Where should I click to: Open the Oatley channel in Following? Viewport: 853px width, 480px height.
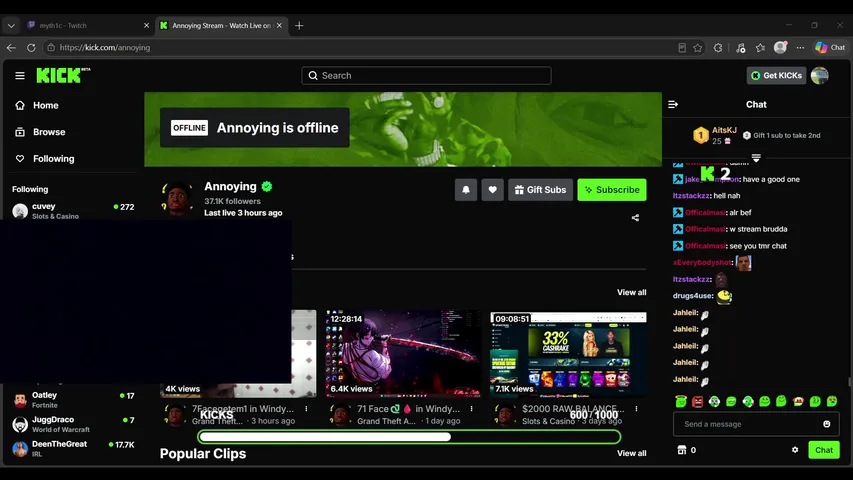click(x=73, y=400)
